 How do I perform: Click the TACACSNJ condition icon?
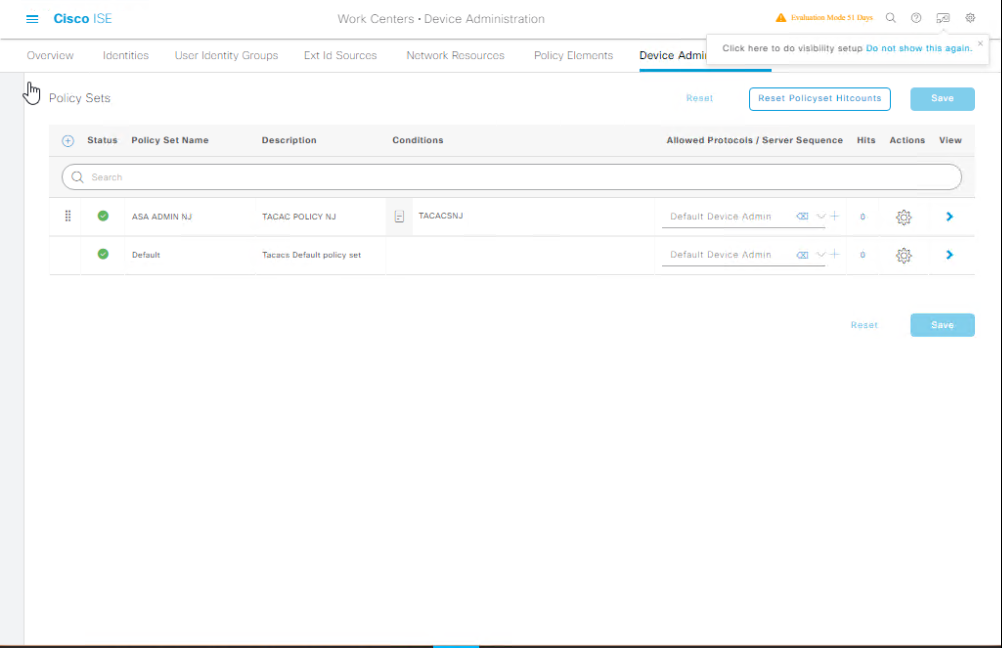click(x=399, y=216)
